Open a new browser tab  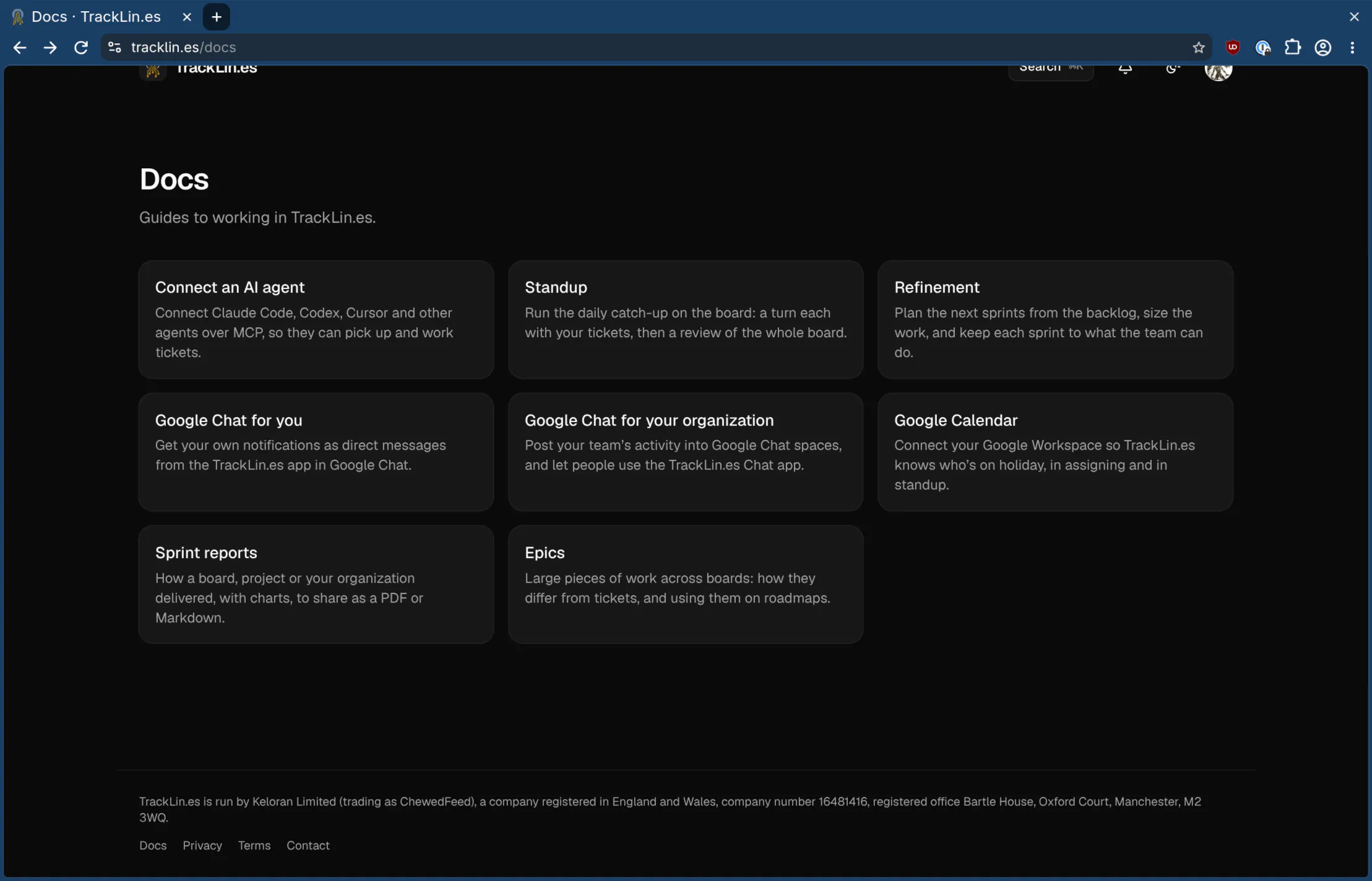217,17
